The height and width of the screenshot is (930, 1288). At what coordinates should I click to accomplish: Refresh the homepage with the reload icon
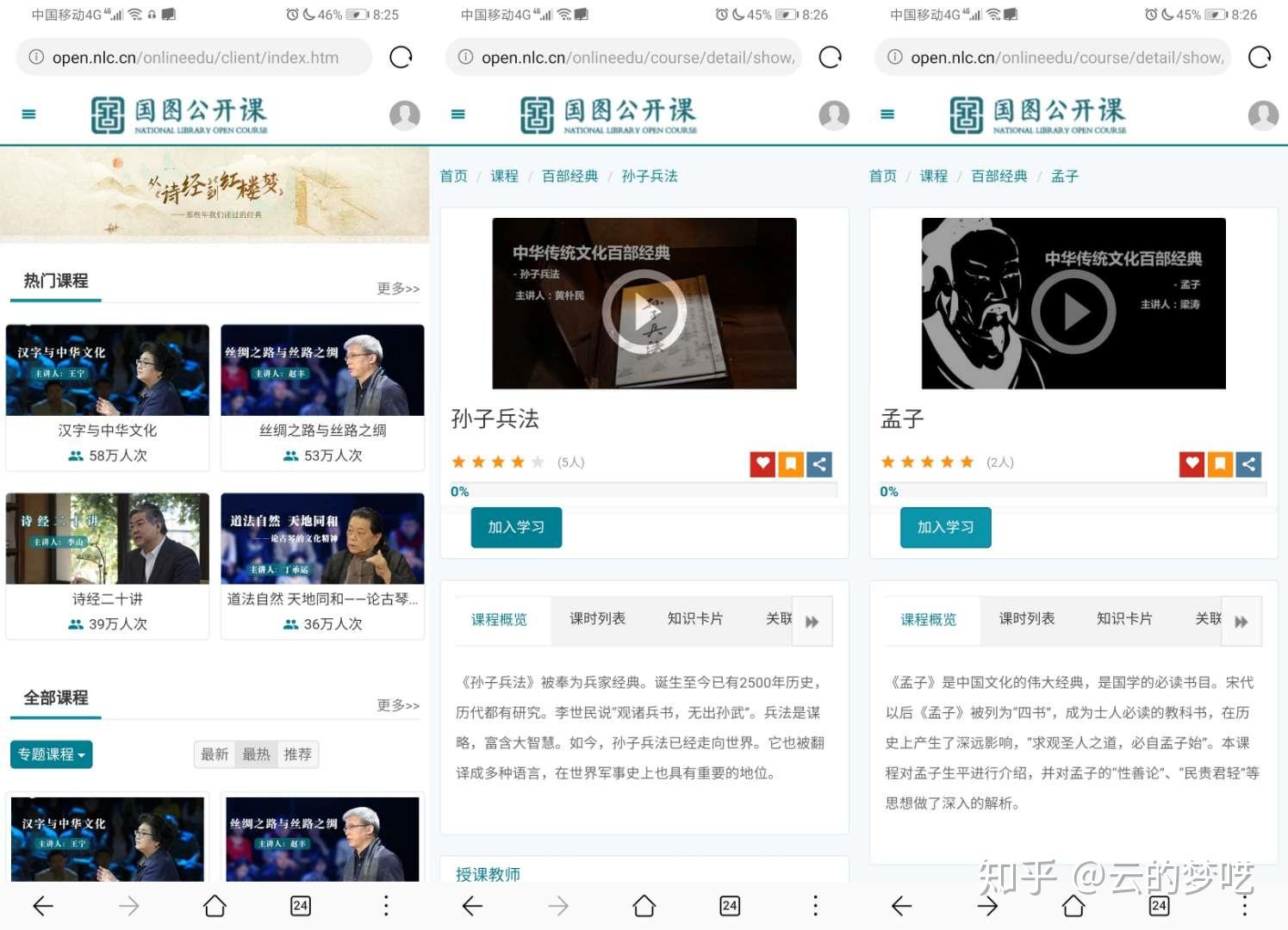400,57
